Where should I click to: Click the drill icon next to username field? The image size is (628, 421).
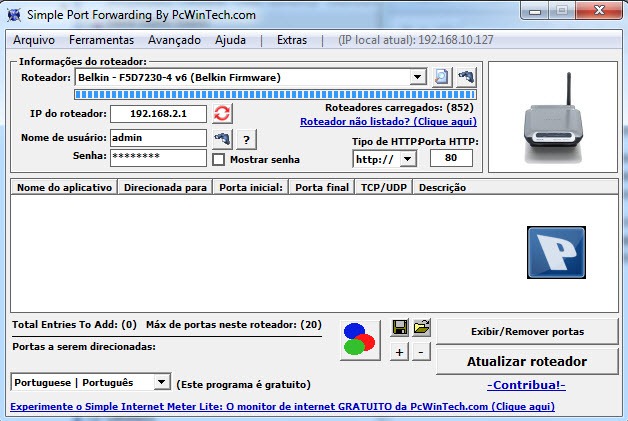click(x=222, y=139)
